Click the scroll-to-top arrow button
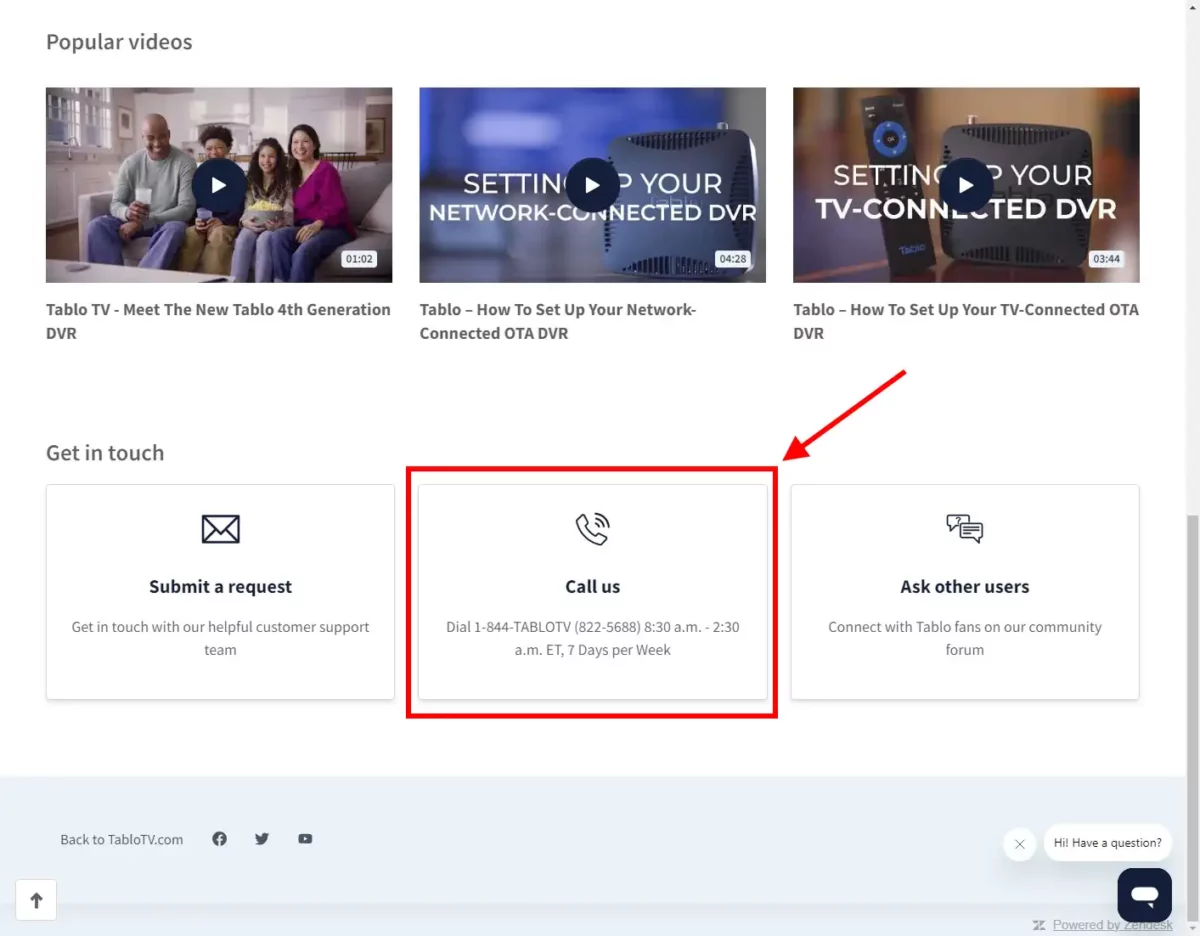 coord(36,900)
